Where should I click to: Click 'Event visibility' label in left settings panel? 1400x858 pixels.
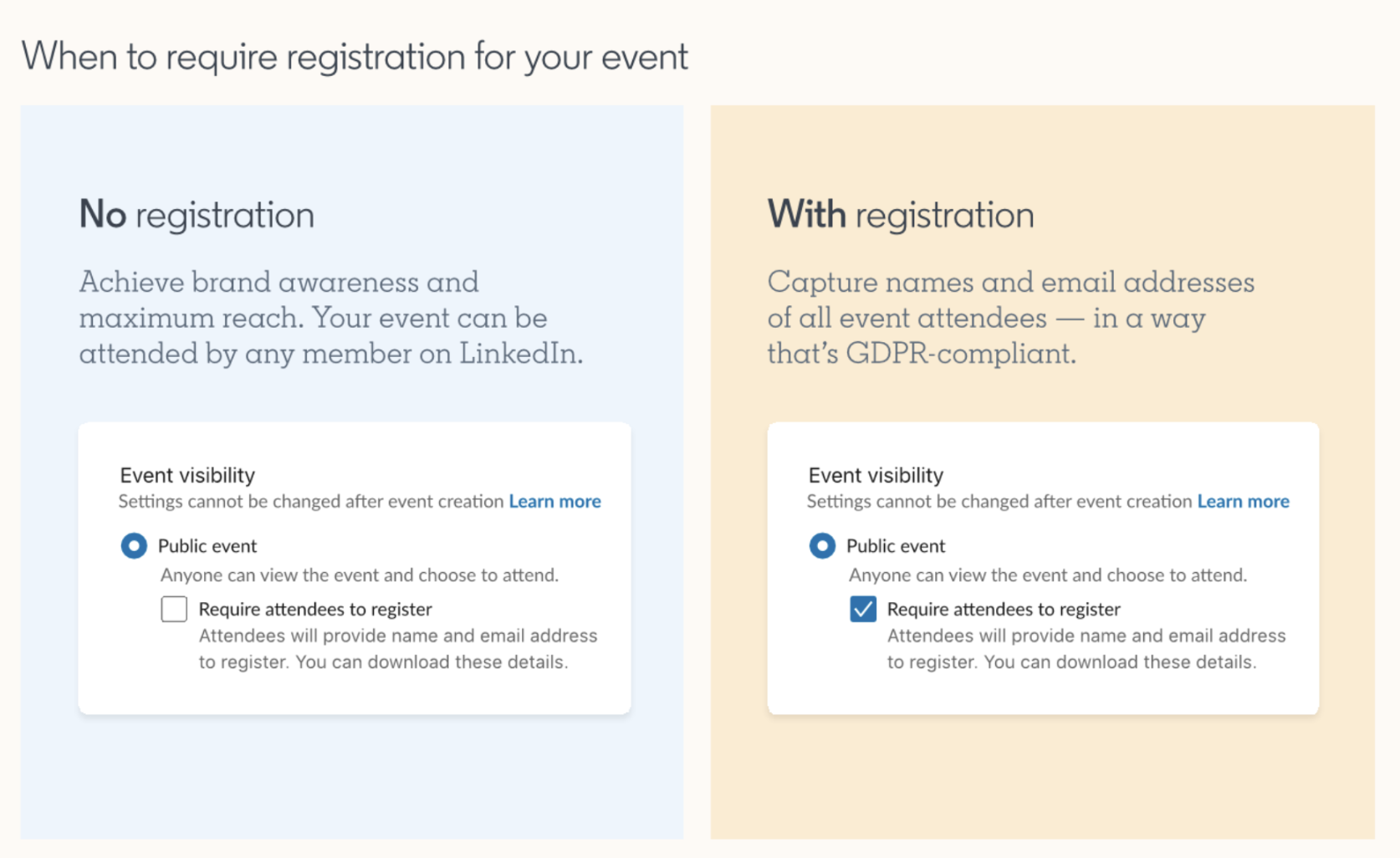point(186,475)
